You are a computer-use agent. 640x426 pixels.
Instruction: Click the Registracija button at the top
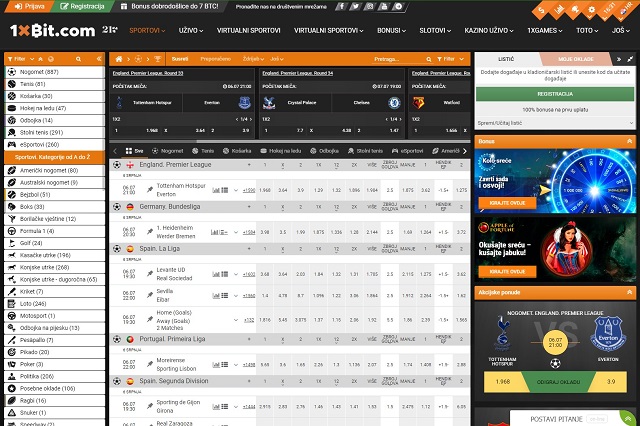(82, 7)
